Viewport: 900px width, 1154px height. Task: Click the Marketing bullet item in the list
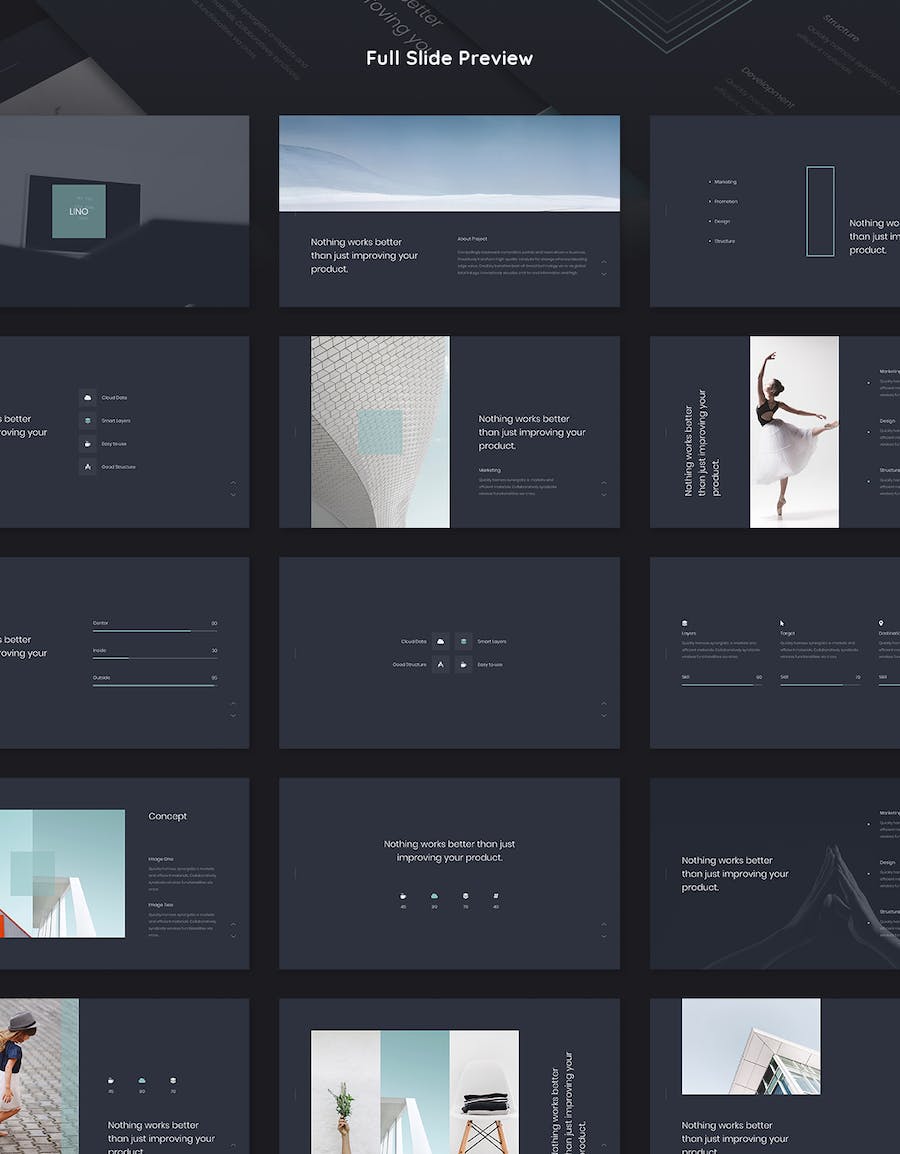pyautogui.click(x=724, y=182)
